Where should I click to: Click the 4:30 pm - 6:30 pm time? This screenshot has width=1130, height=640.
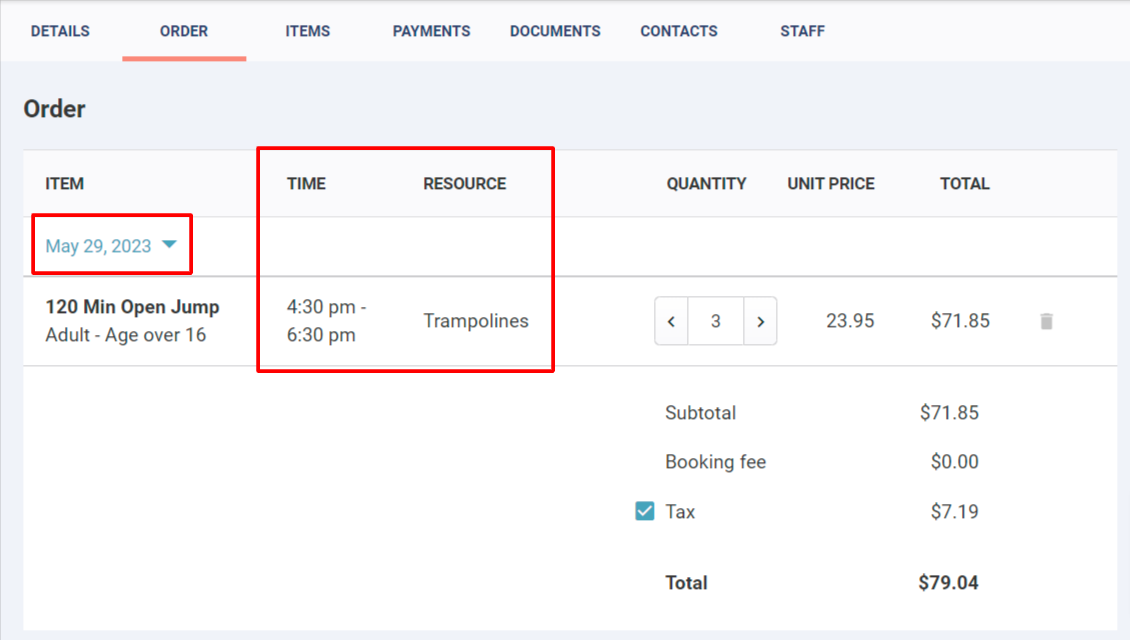pyautogui.click(x=326, y=321)
